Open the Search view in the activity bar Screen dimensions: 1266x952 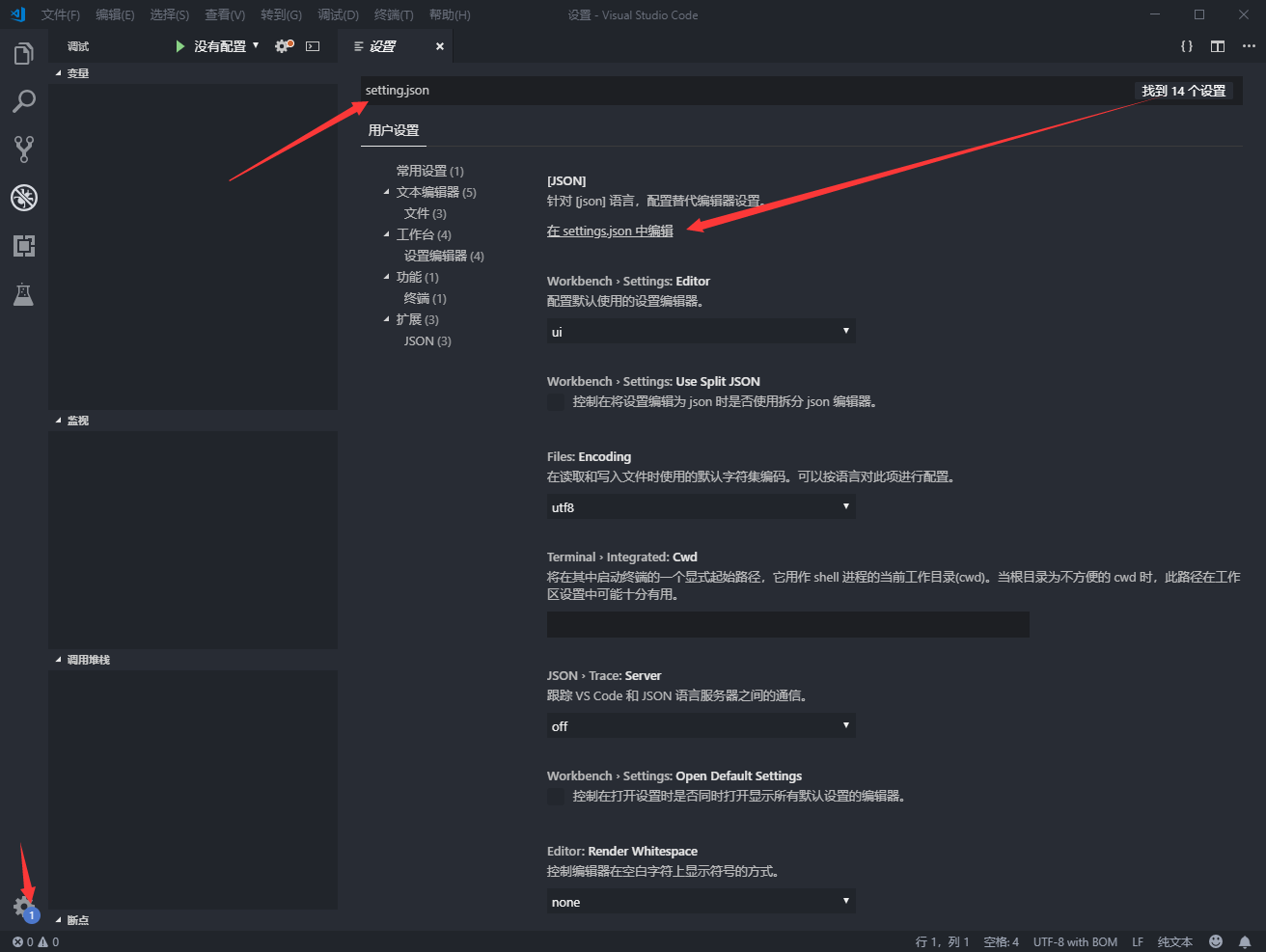(x=23, y=100)
